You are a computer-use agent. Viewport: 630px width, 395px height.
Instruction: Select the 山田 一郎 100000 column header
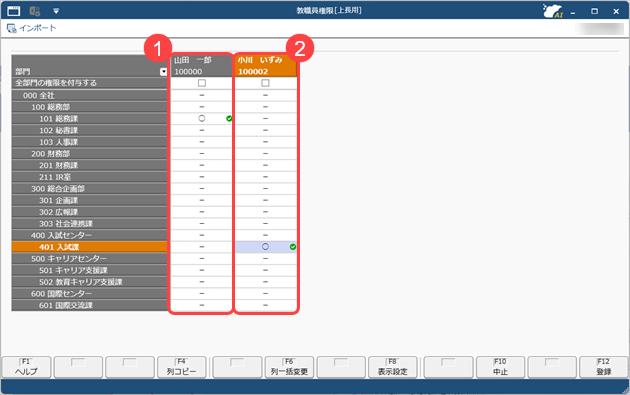(x=202, y=66)
